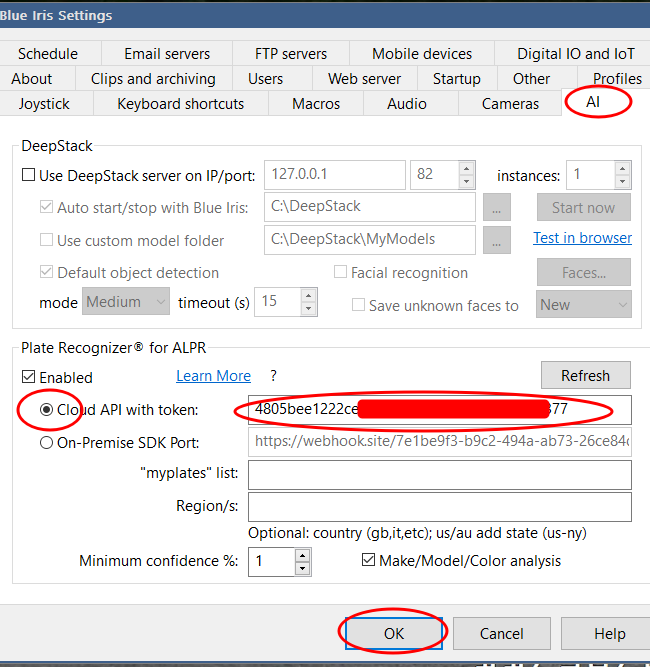This screenshot has width=650, height=667.
Task: Click the instances value field
Action: pyautogui.click(x=591, y=175)
